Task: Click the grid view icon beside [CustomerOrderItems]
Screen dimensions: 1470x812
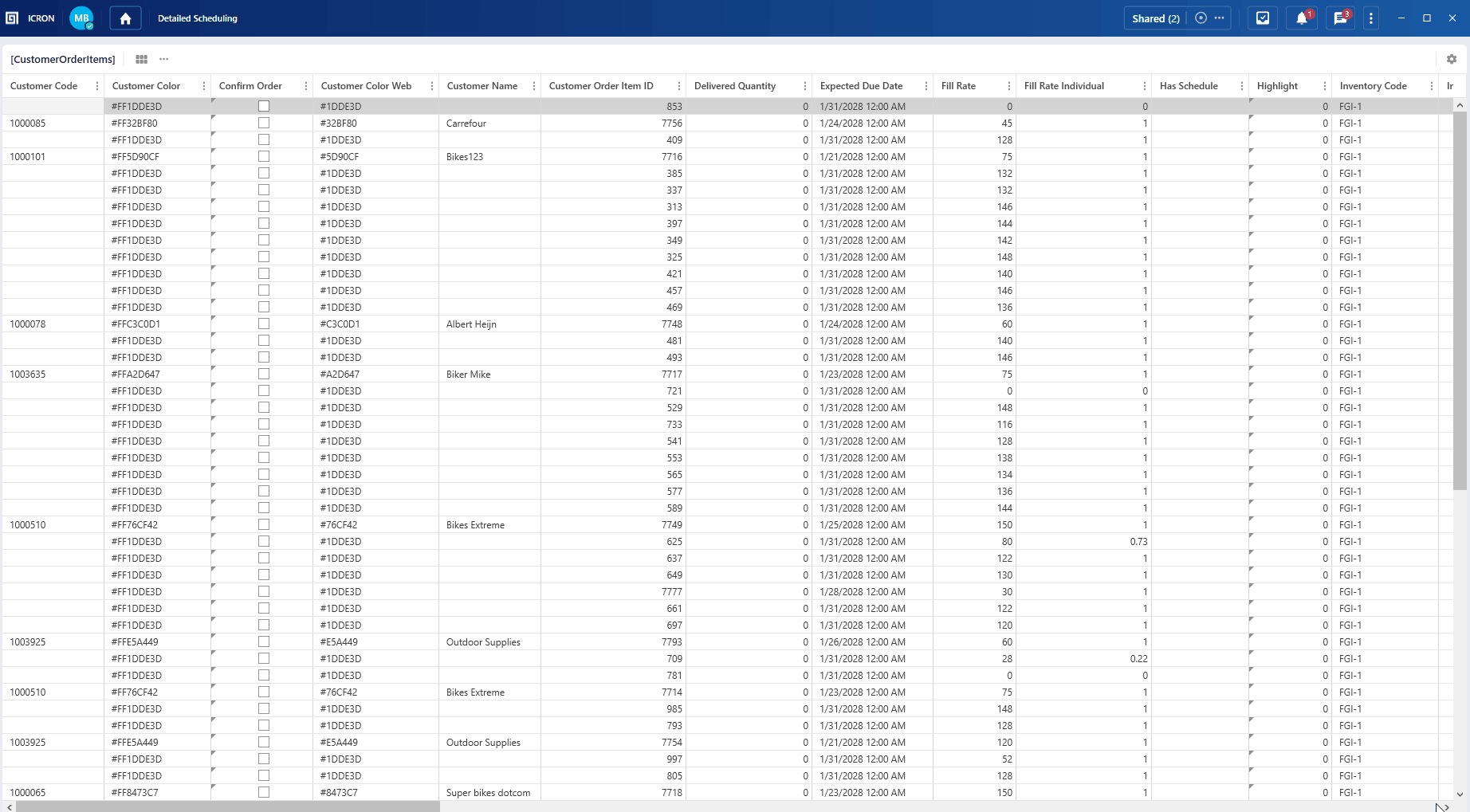Action: click(x=141, y=59)
